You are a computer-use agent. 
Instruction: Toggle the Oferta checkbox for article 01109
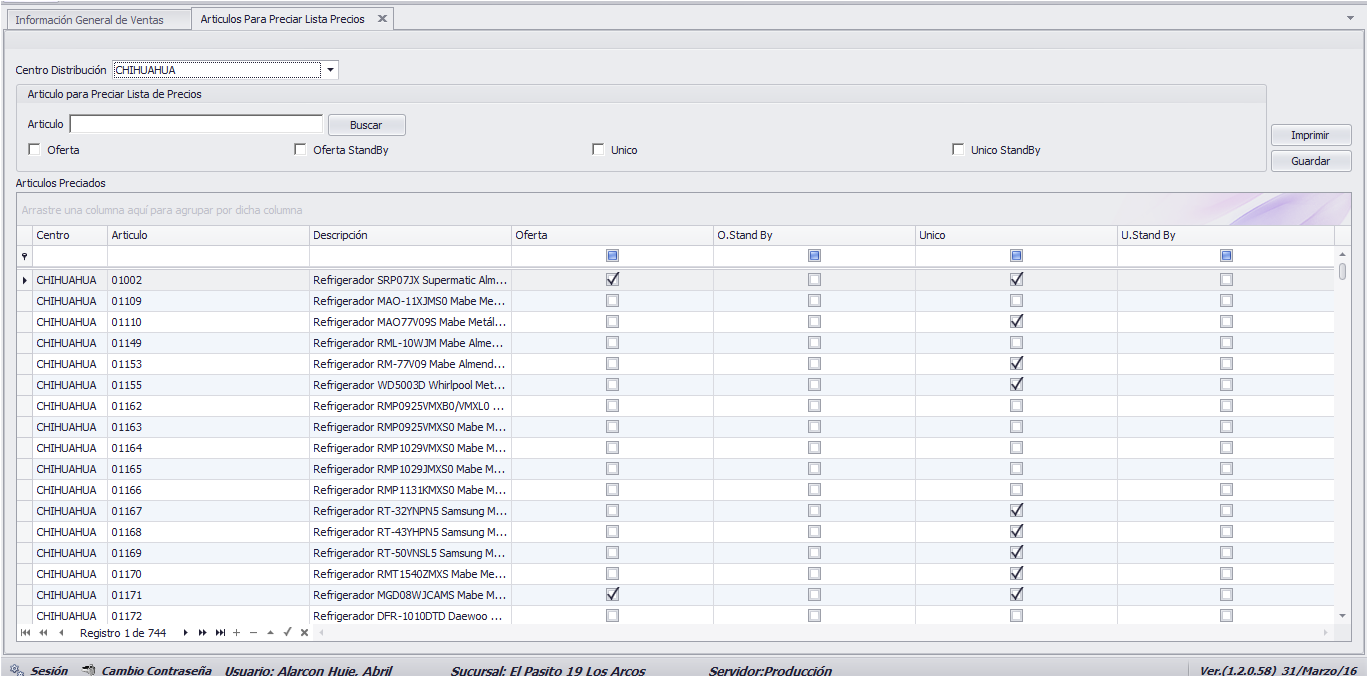[x=612, y=300]
